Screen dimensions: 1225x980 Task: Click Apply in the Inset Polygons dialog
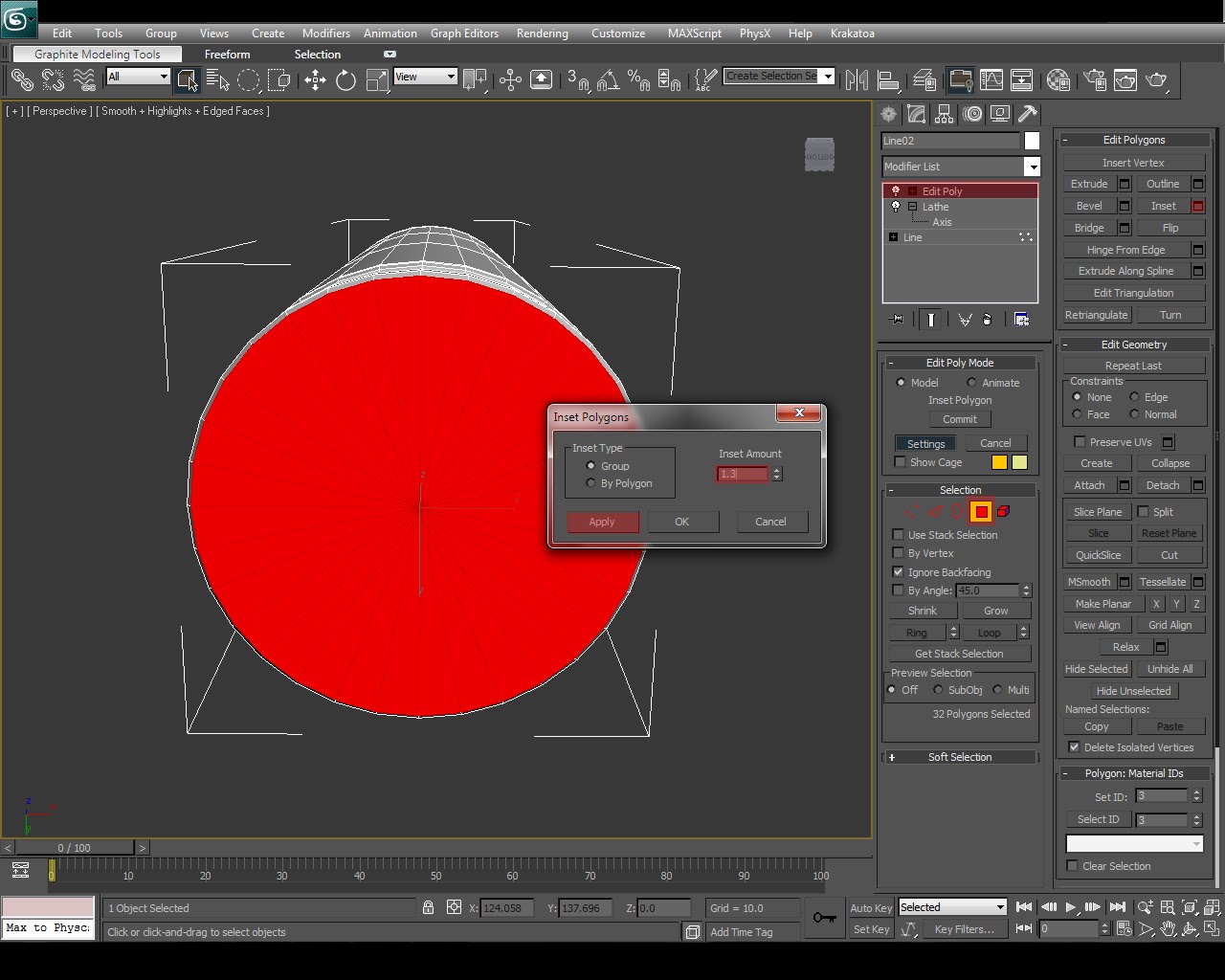coord(602,522)
